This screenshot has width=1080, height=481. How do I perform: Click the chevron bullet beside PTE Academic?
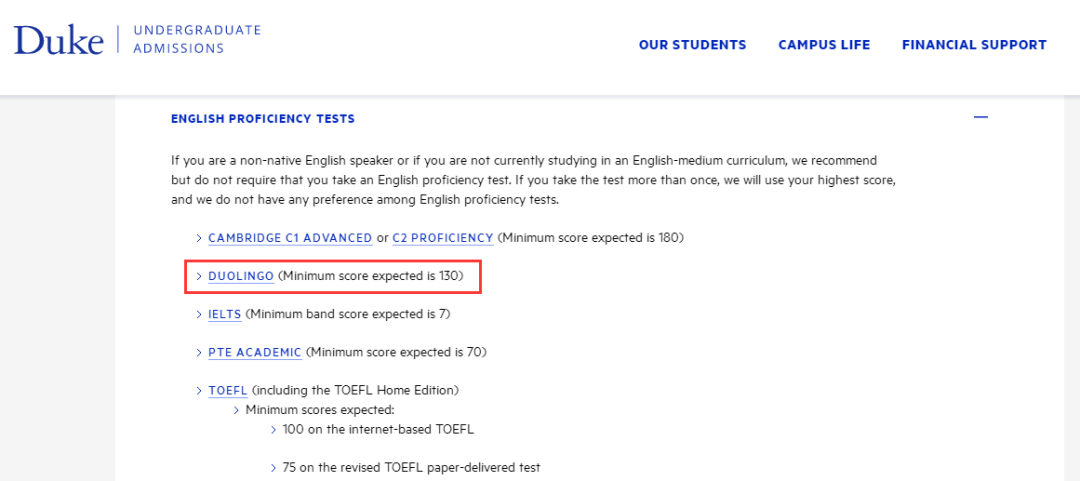tap(200, 352)
